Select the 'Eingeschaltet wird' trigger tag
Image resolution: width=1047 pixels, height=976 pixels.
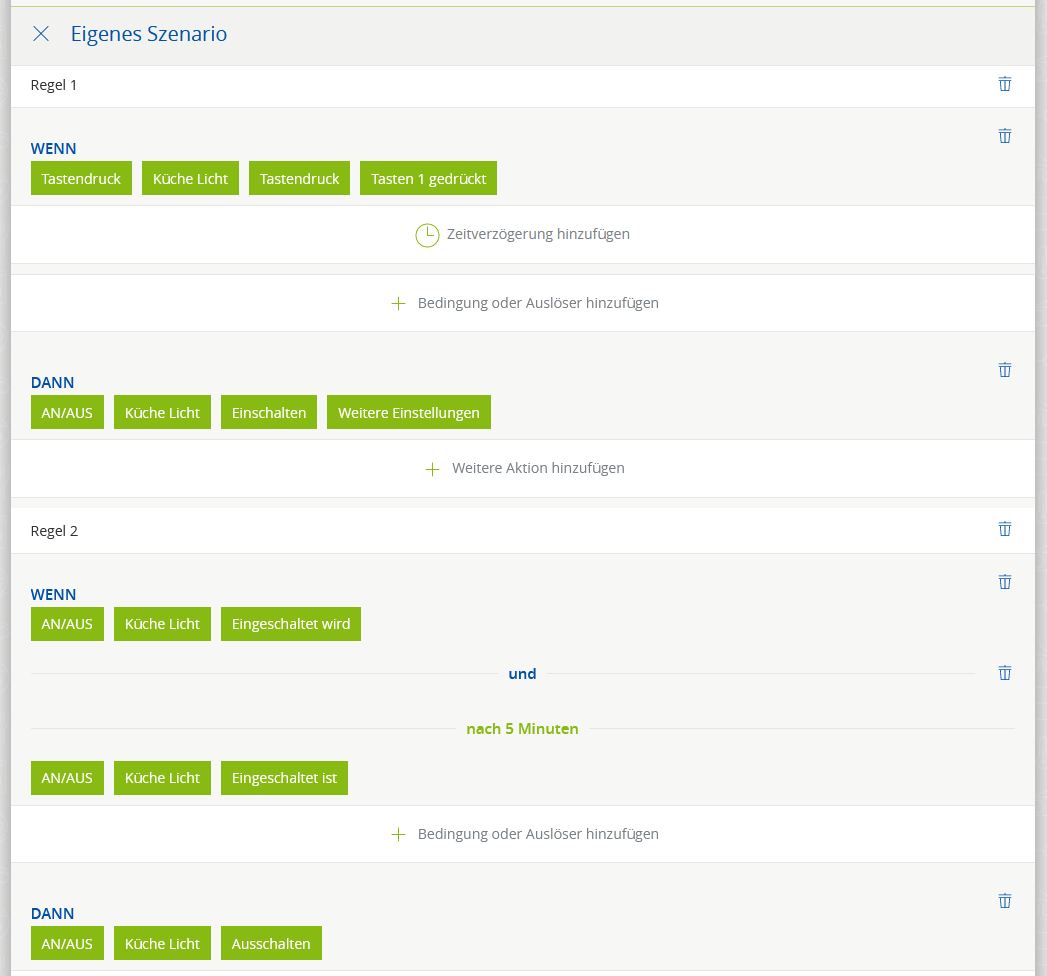pos(290,624)
